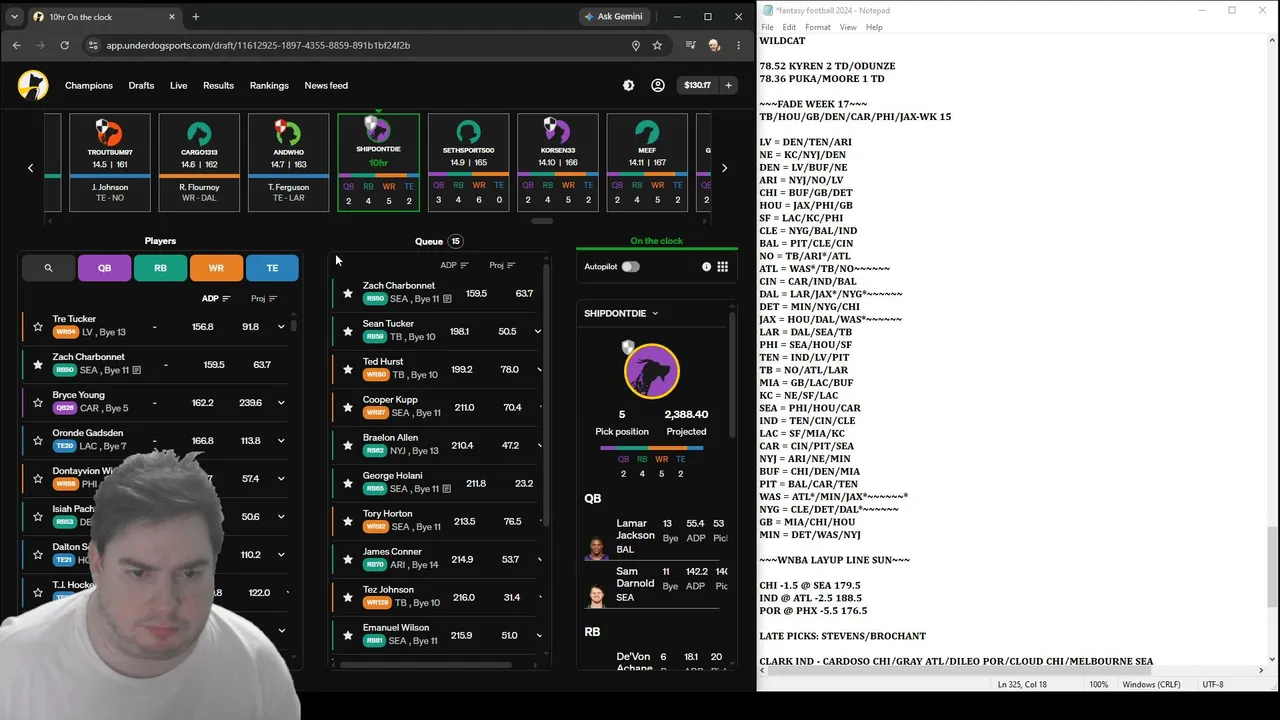Expand the SHIPDONTDIE team dropdown
Screen dimensions: 1280x720
tap(621, 313)
